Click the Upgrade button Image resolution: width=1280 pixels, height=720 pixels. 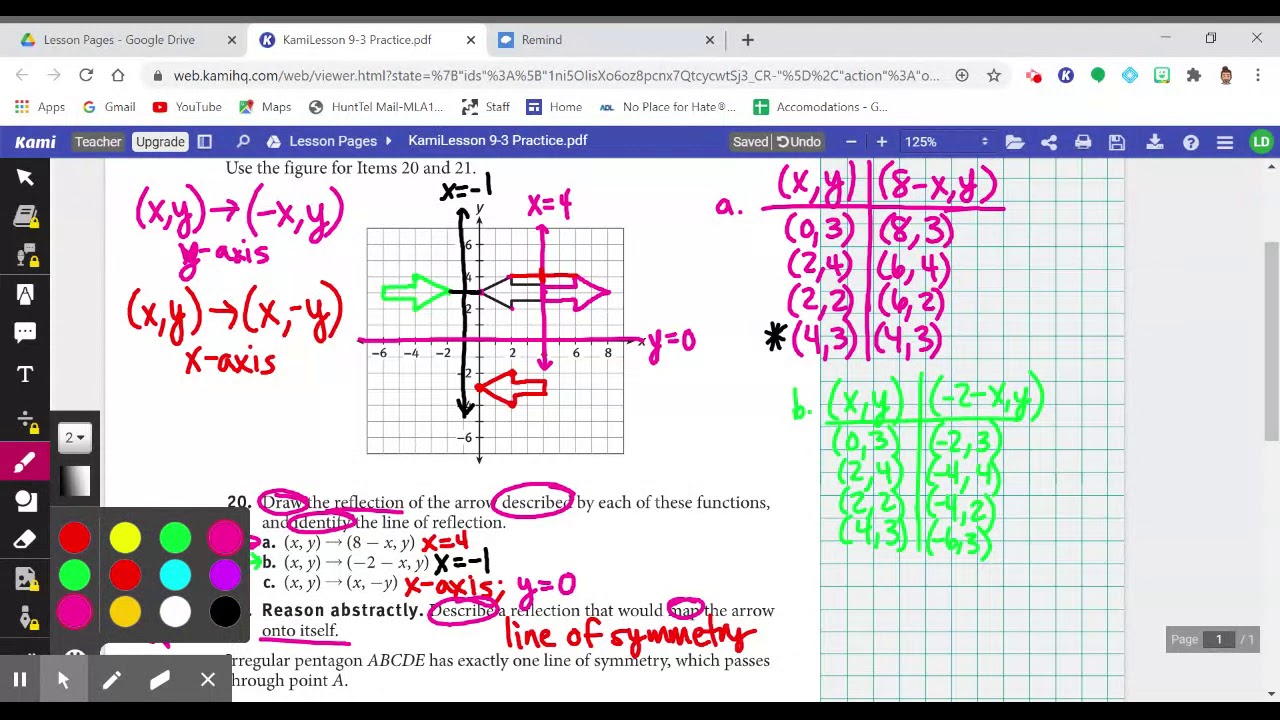point(160,142)
